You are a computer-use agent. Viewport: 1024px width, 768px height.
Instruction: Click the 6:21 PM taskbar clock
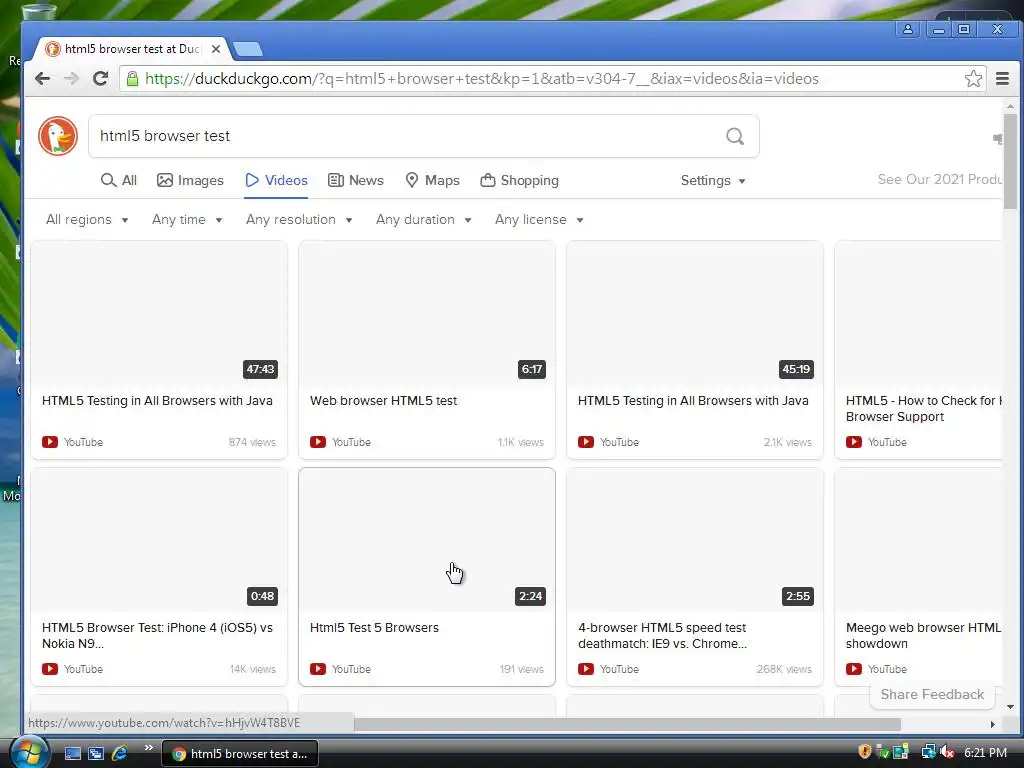(985, 753)
